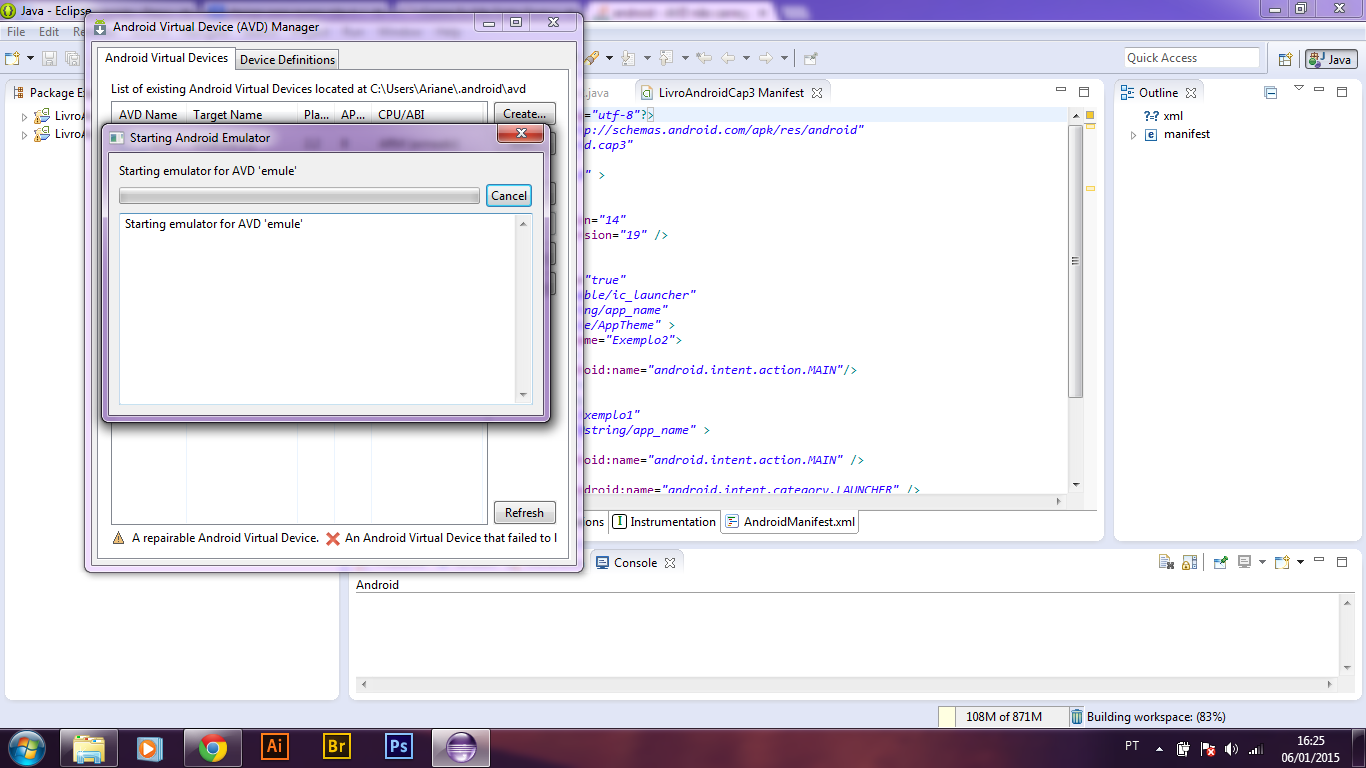Click the Create... button in AVD Manager
The image size is (1366, 768).
pos(524,114)
